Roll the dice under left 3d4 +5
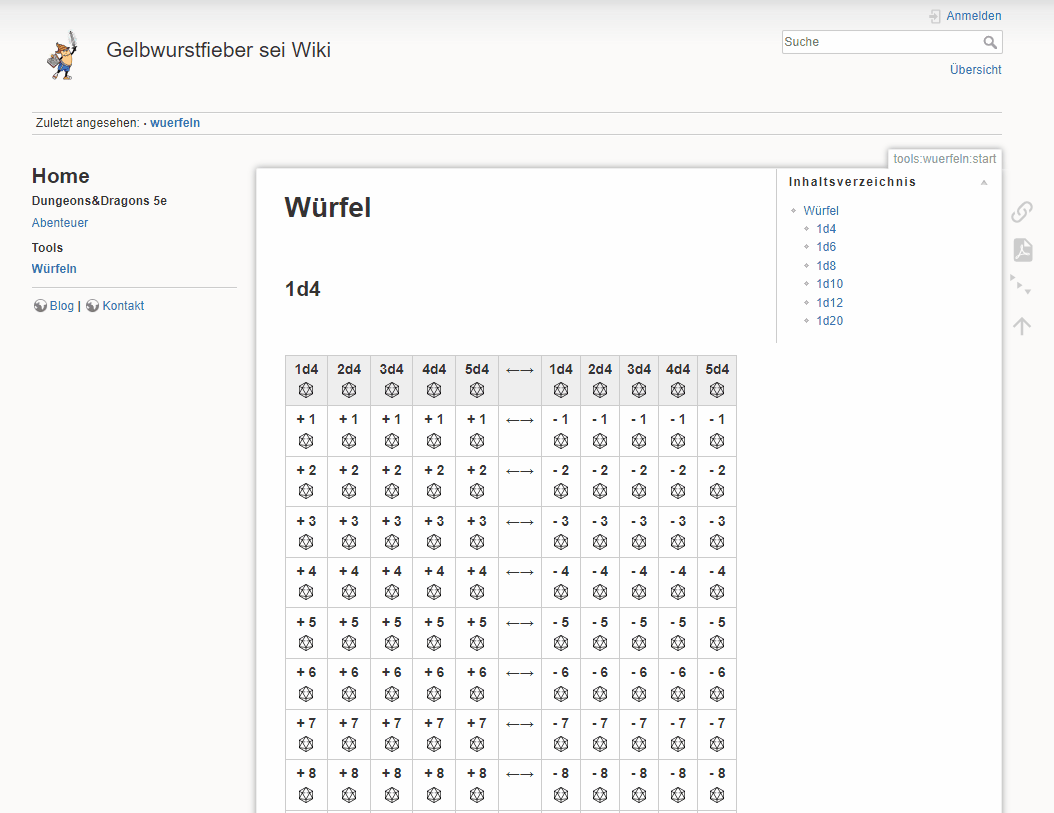Image resolution: width=1054 pixels, height=813 pixels. (391, 643)
